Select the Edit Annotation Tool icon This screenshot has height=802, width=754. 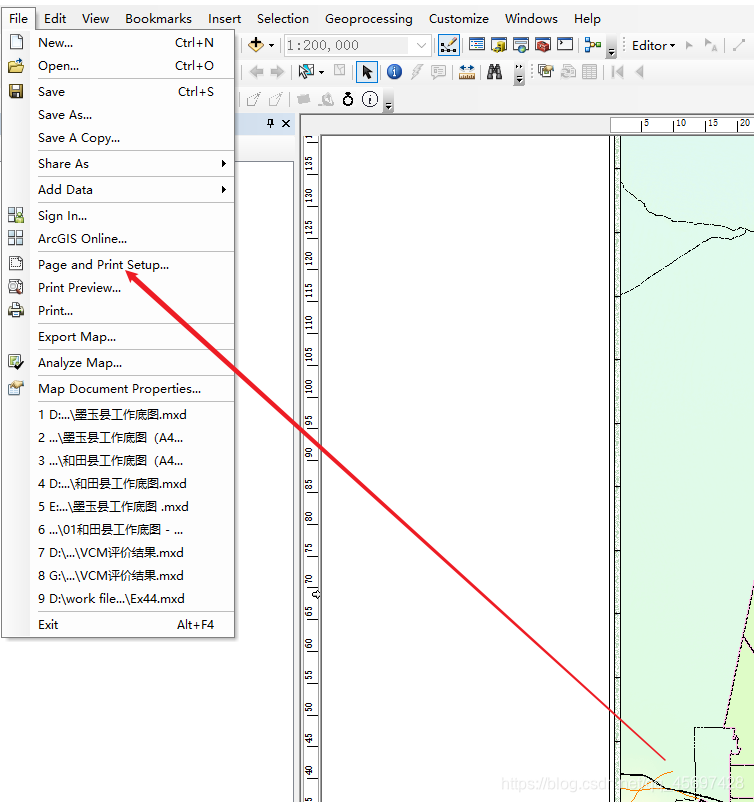click(711, 46)
